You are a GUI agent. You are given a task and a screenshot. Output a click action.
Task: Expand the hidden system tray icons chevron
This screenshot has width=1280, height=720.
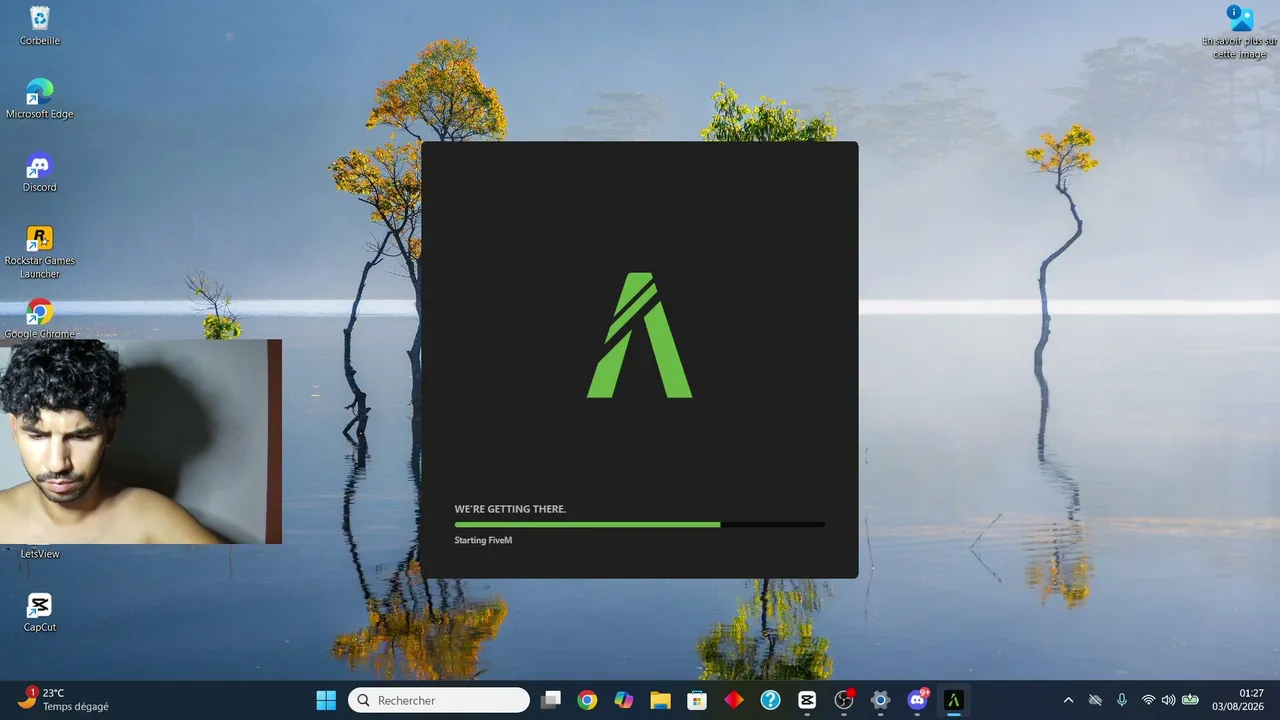point(1068,700)
